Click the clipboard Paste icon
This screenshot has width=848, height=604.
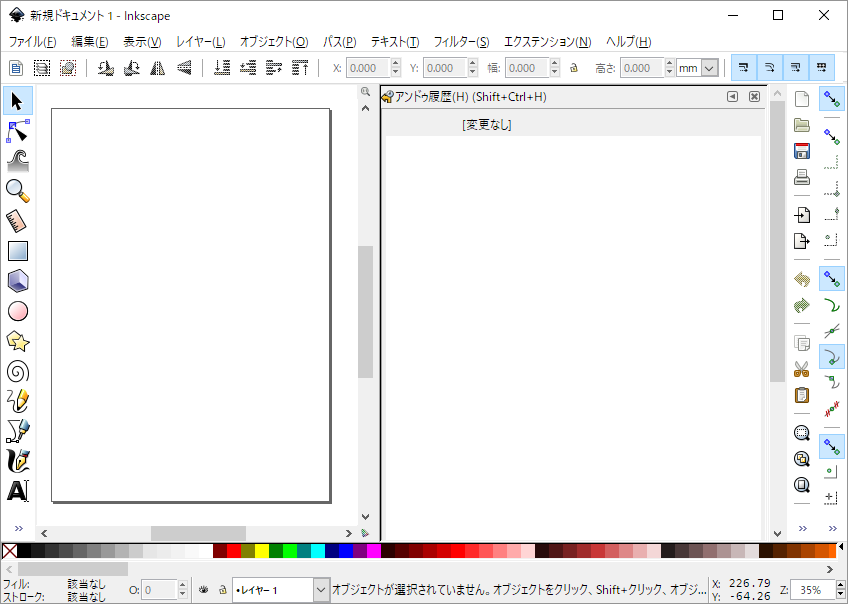click(801, 395)
